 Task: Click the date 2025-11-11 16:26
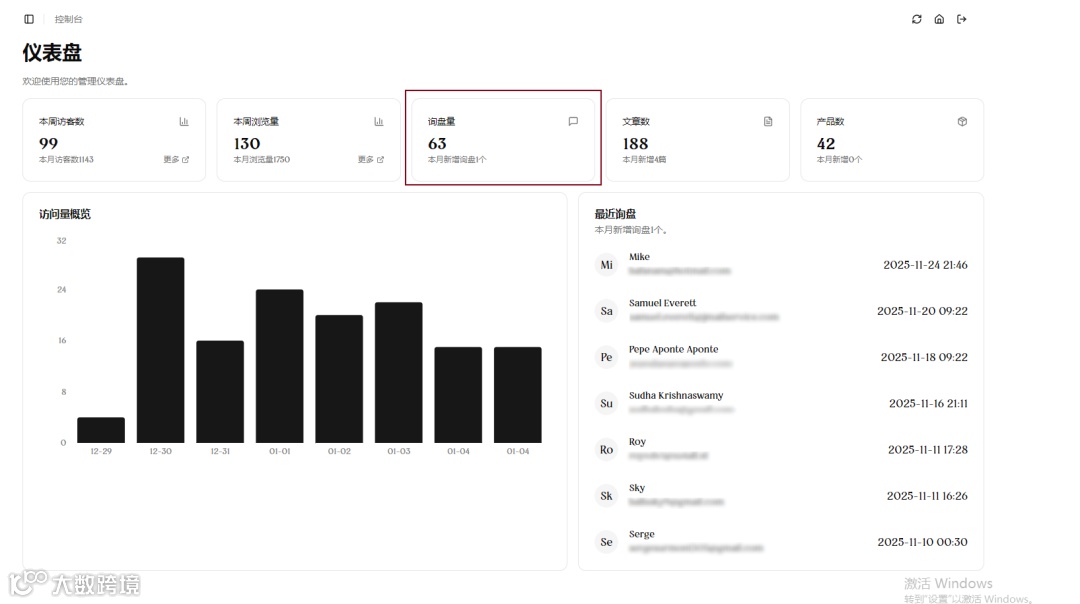pyautogui.click(x=927, y=496)
